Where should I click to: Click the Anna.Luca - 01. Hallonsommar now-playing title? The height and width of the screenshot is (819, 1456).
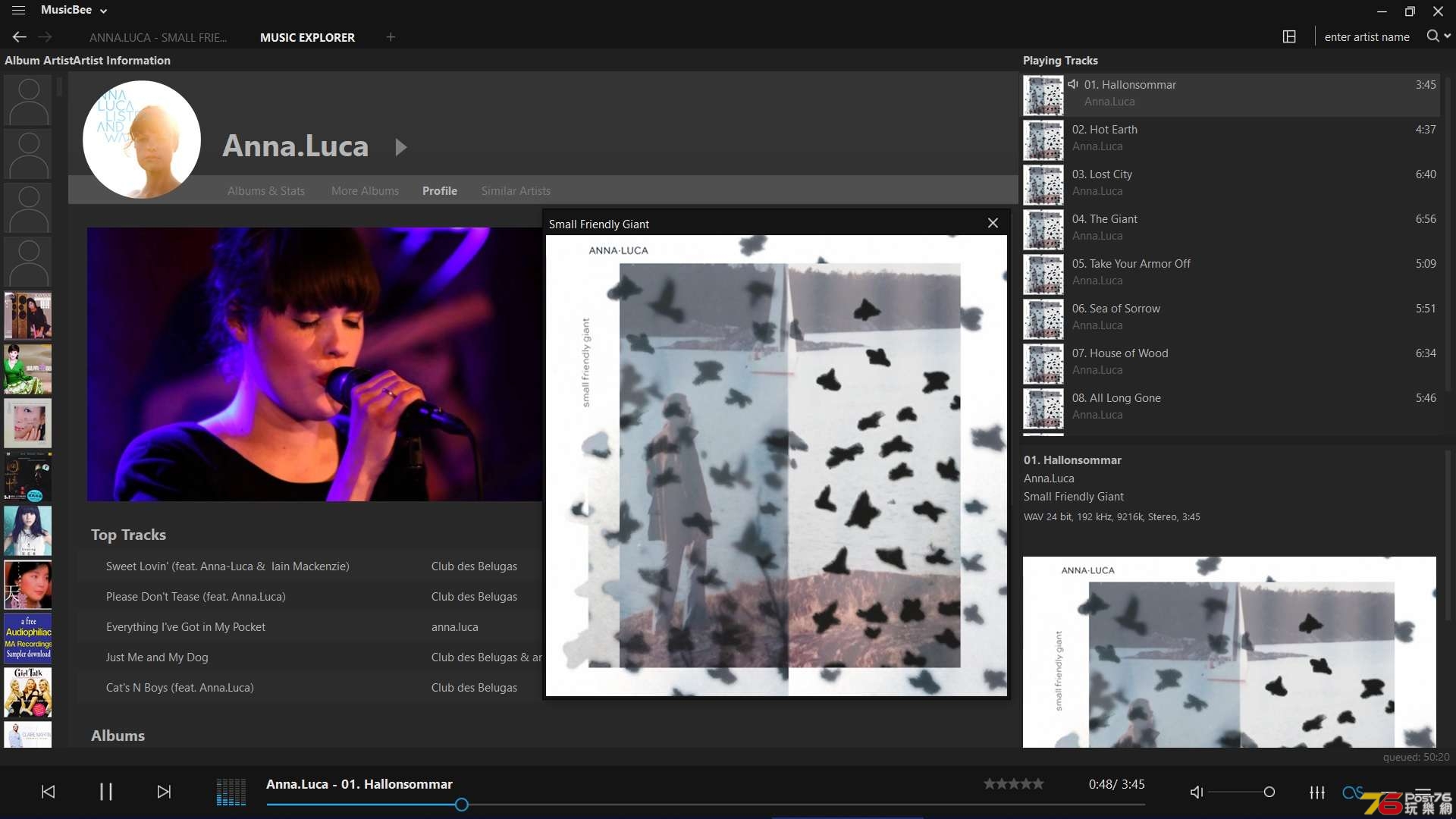coord(359,784)
